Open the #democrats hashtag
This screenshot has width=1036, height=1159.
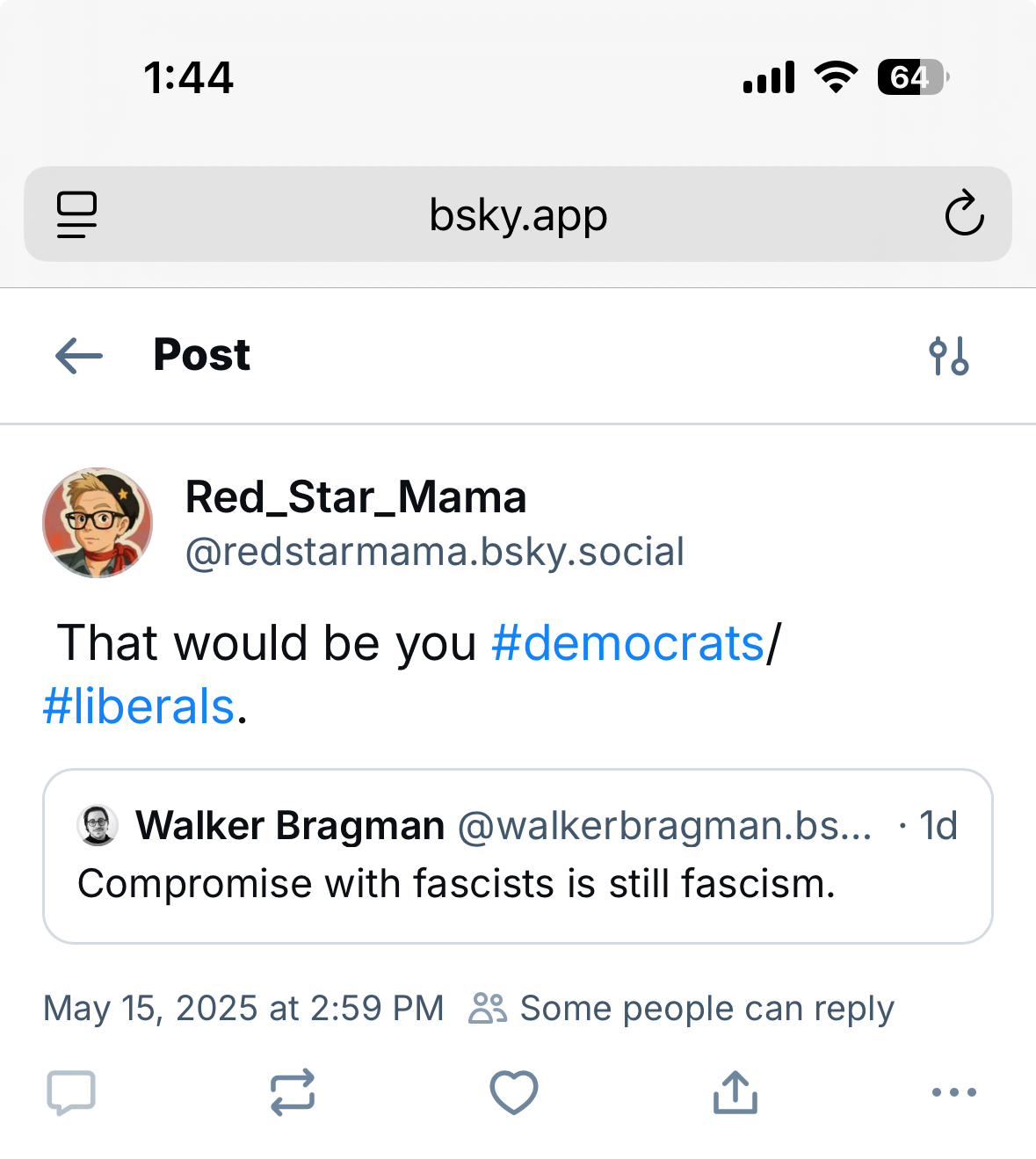pos(627,643)
